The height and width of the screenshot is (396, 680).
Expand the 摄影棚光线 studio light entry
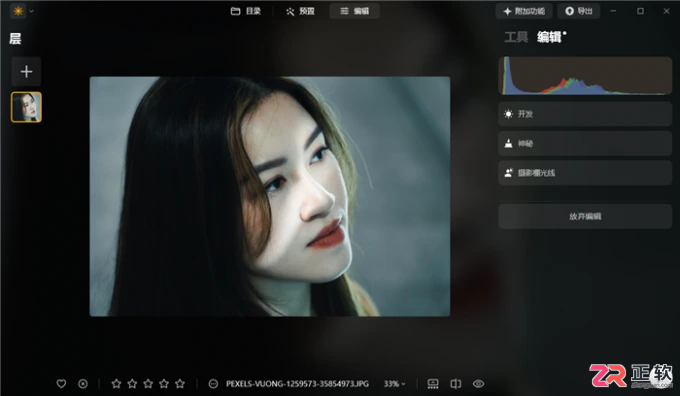click(x=585, y=173)
